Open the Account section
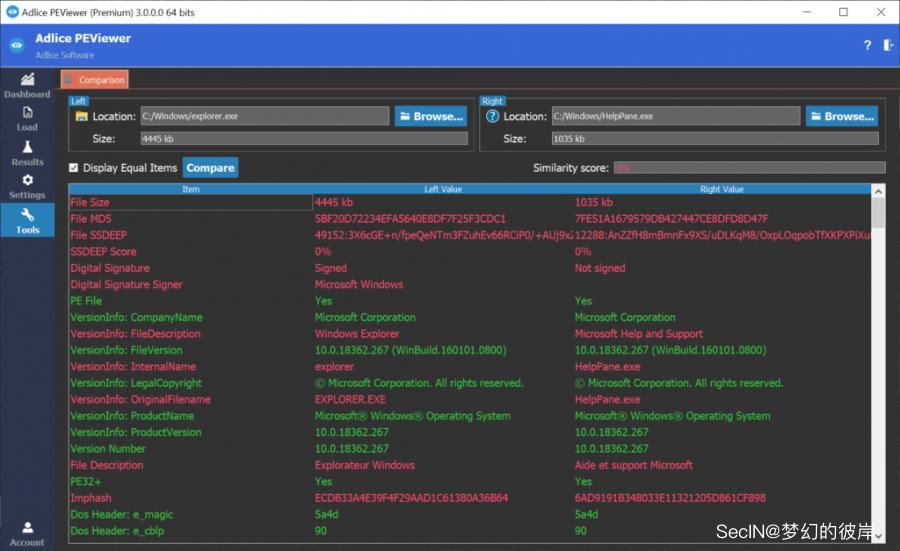The width and height of the screenshot is (900, 551). (27, 534)
